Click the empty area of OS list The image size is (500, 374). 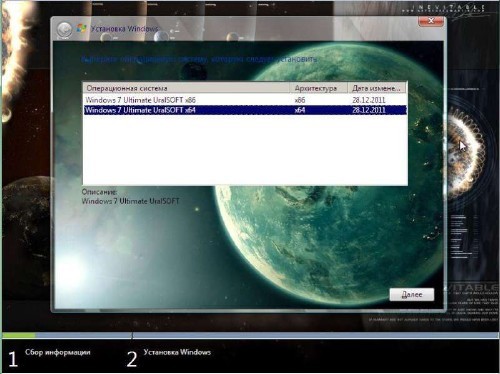(x=245, y=150)
